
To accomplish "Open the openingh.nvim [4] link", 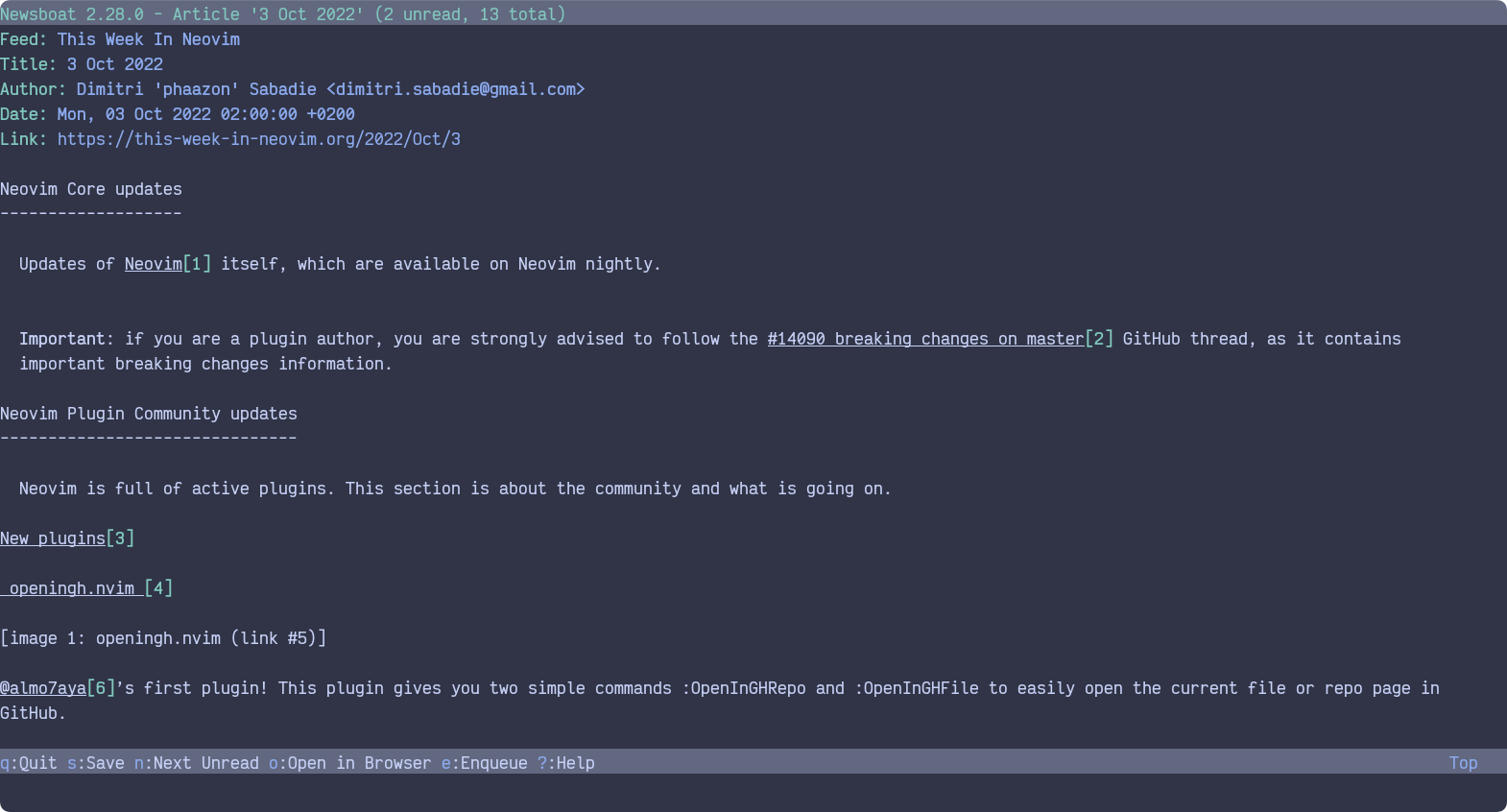I will tap(86, 588).
